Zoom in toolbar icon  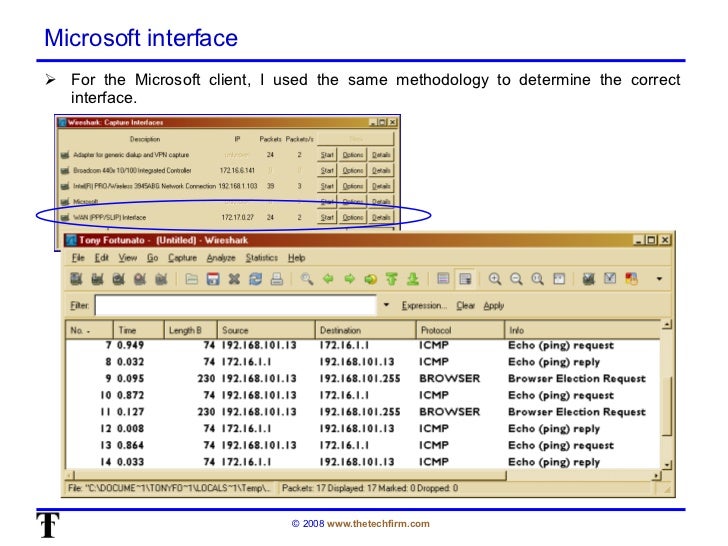pyautogui.click(x=495, y=279)
